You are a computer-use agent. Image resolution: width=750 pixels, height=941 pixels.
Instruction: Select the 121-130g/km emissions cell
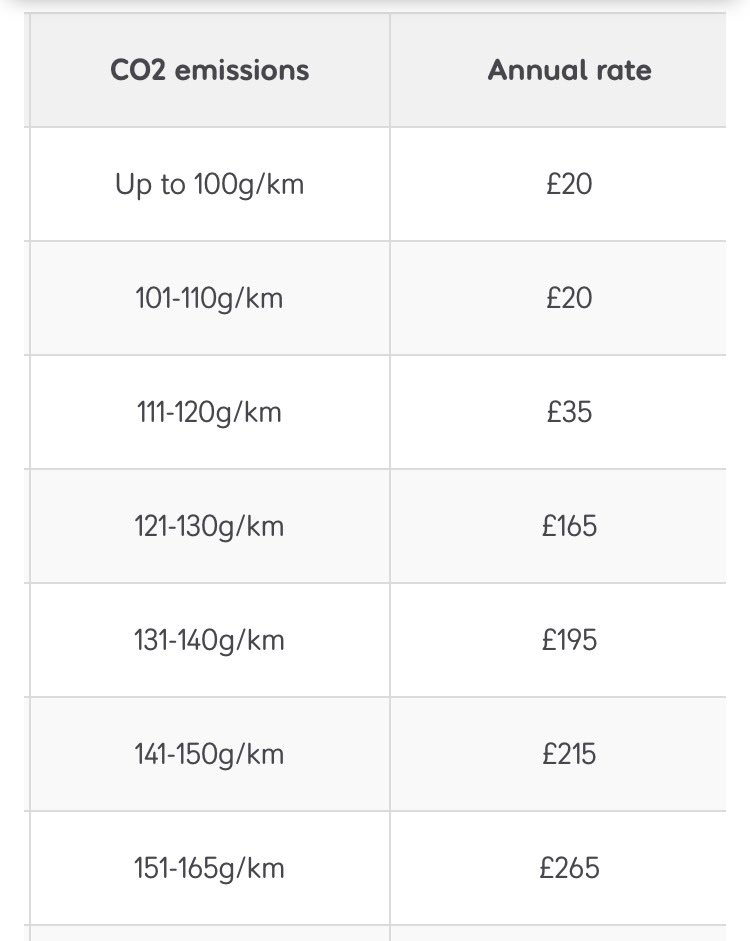209,526
